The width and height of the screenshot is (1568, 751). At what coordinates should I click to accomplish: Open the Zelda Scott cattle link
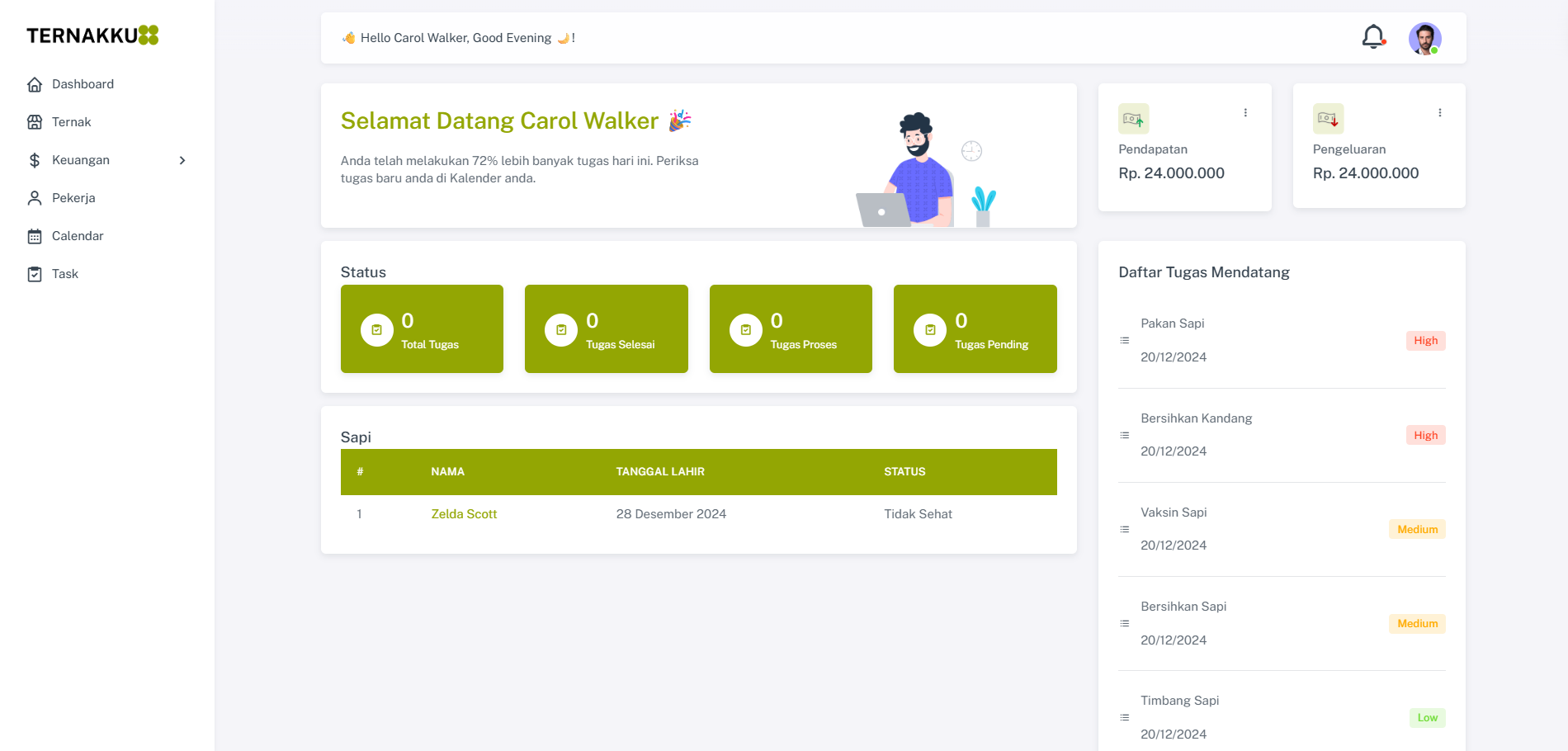point(464,514)
